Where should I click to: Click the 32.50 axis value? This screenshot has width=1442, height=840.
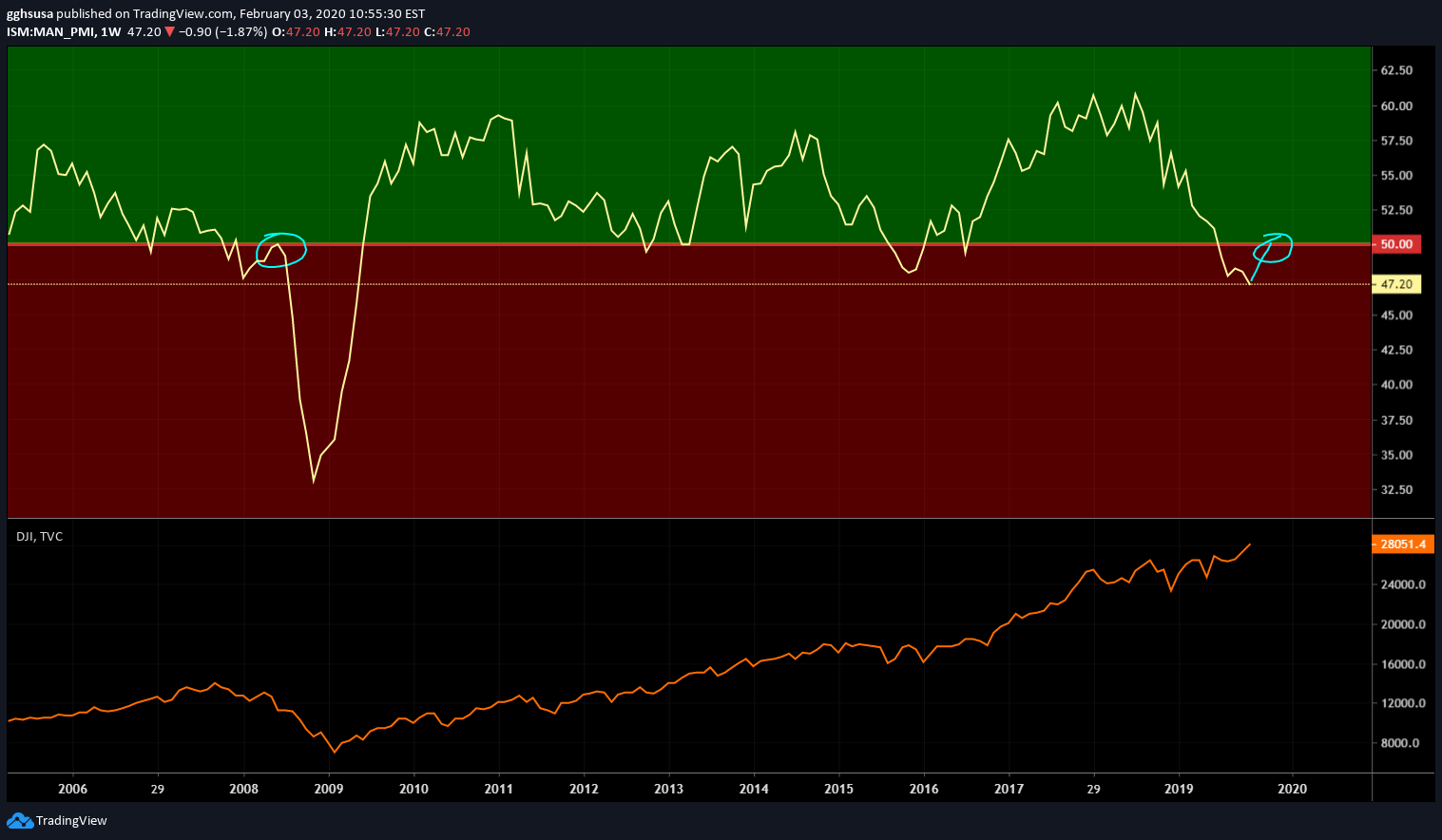1396,490
